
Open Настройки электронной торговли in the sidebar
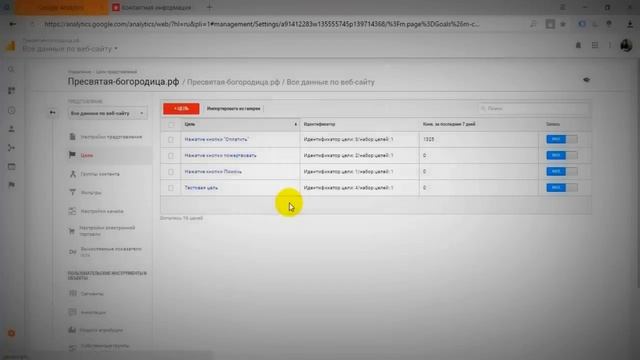tap(106, 231)
